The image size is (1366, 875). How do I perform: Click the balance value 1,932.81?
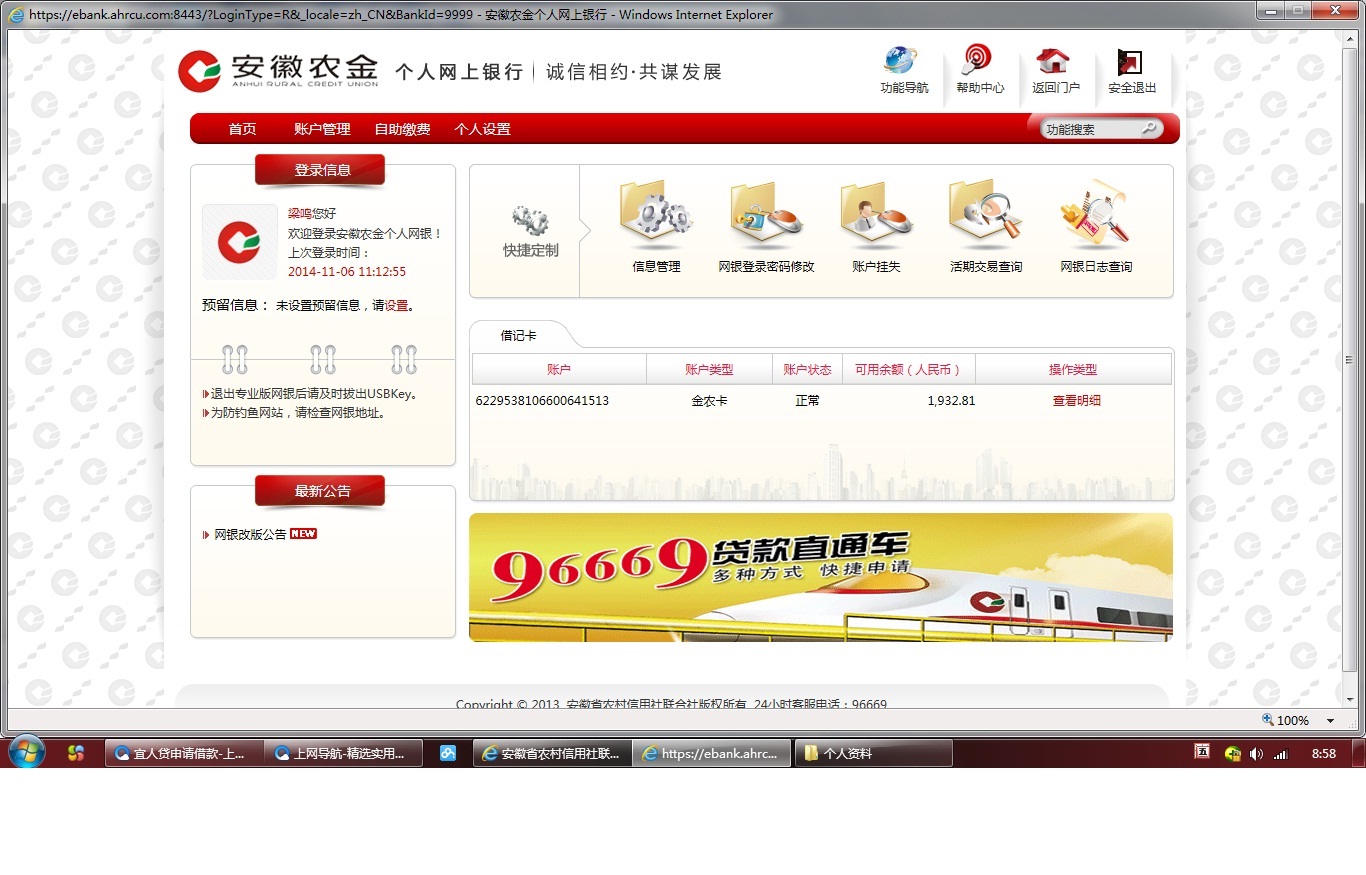(951, 401)
